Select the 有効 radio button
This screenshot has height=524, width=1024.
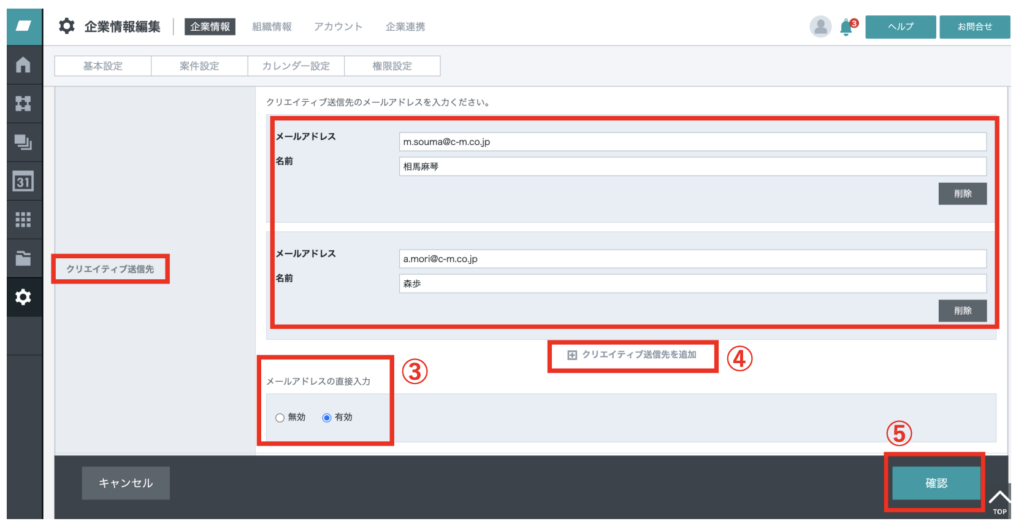click(327, 418)
